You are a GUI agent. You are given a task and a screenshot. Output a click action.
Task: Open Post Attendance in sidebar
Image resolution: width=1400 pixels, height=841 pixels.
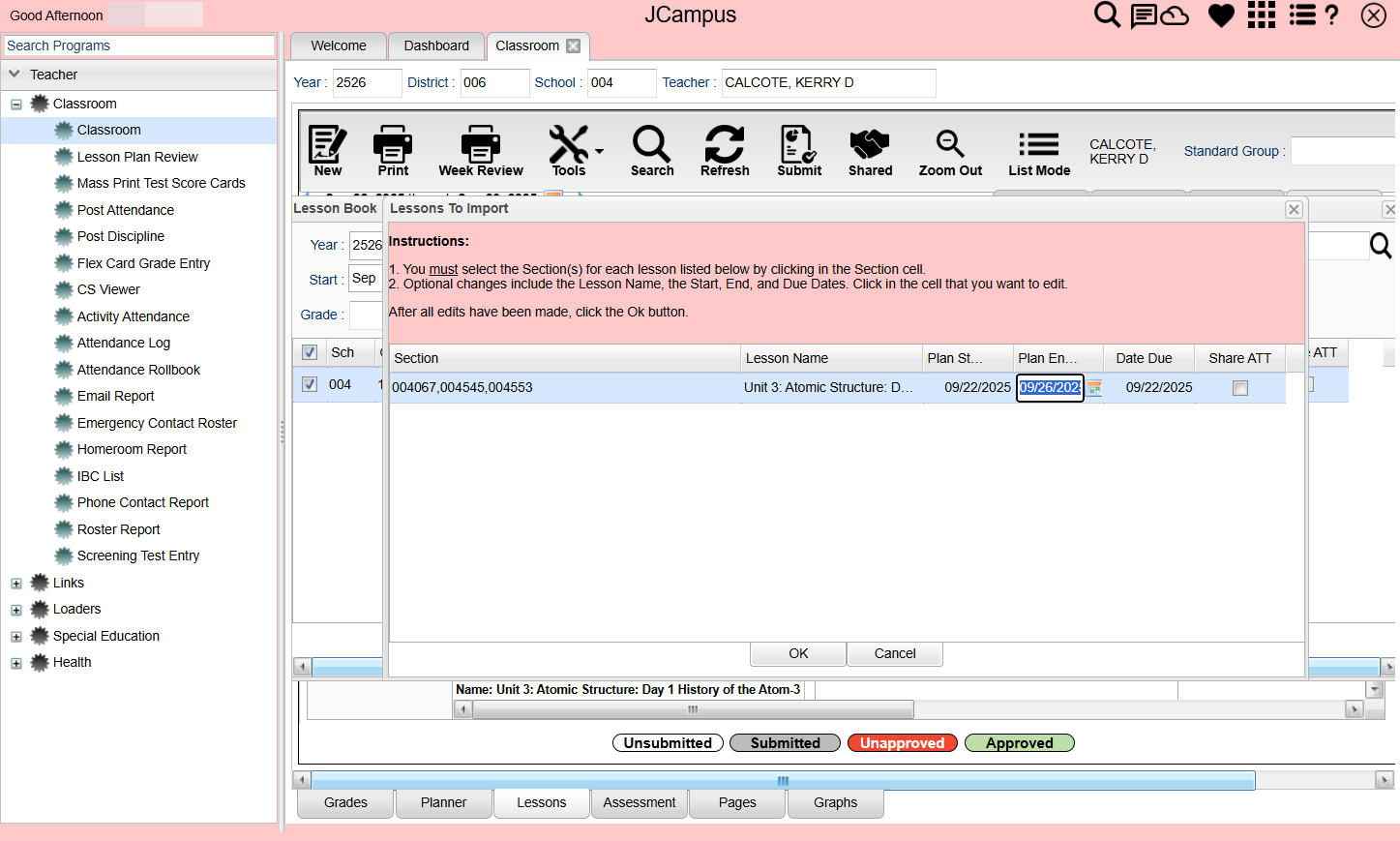(x=126, y=210)
